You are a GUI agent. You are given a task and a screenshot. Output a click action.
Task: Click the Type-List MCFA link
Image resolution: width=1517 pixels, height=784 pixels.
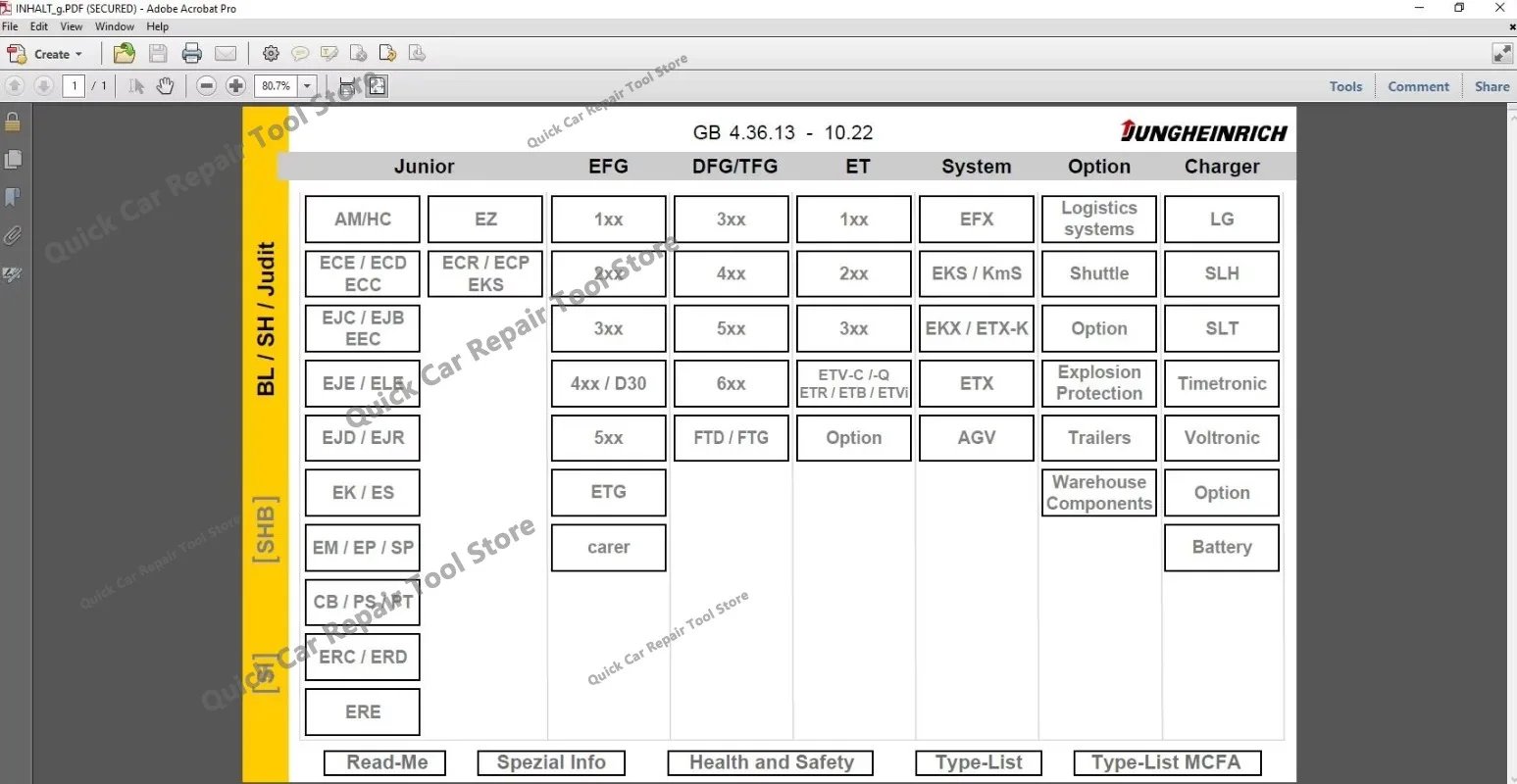coord(1166,762)
